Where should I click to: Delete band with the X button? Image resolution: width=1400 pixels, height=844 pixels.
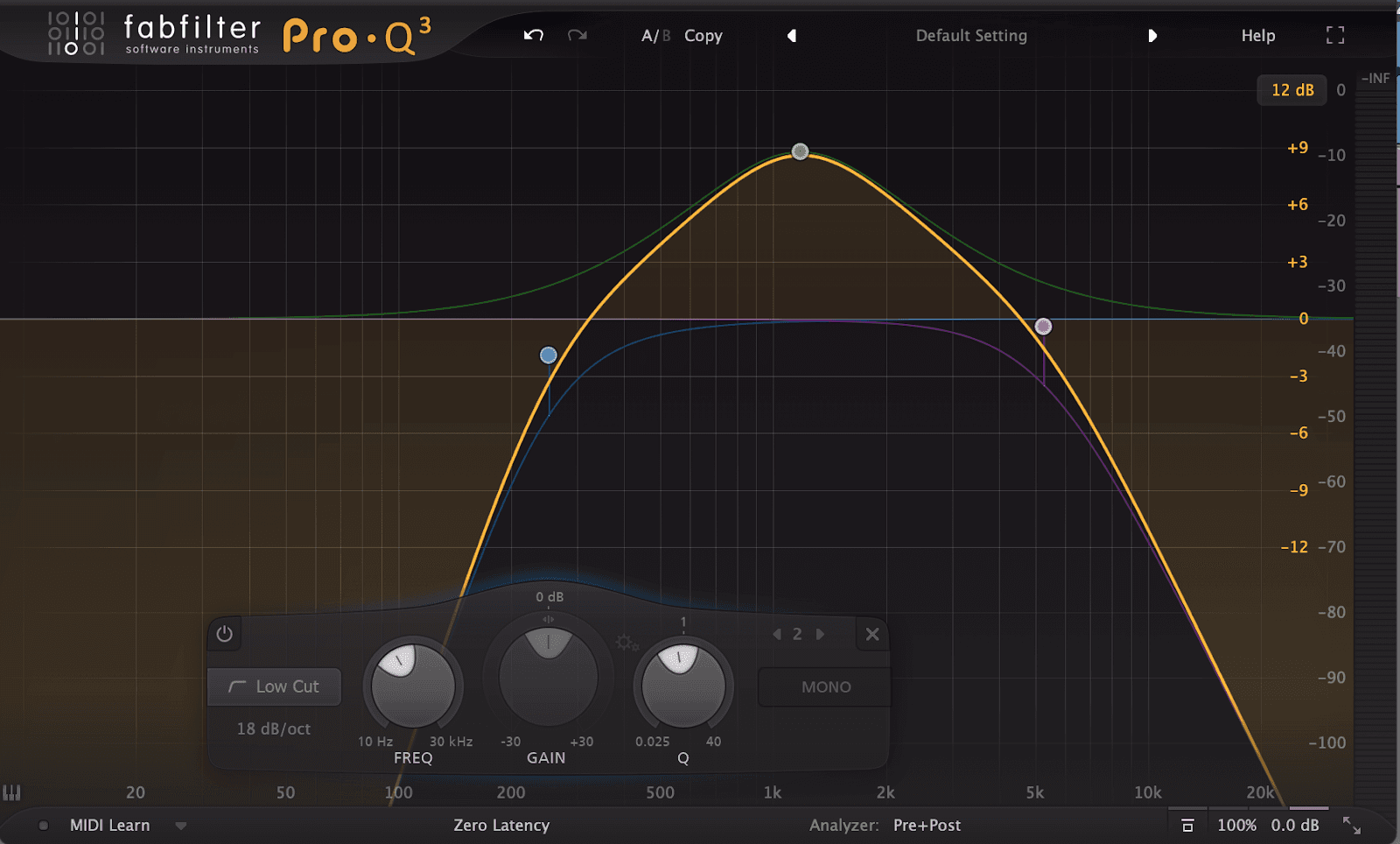(x=872, y=634)
